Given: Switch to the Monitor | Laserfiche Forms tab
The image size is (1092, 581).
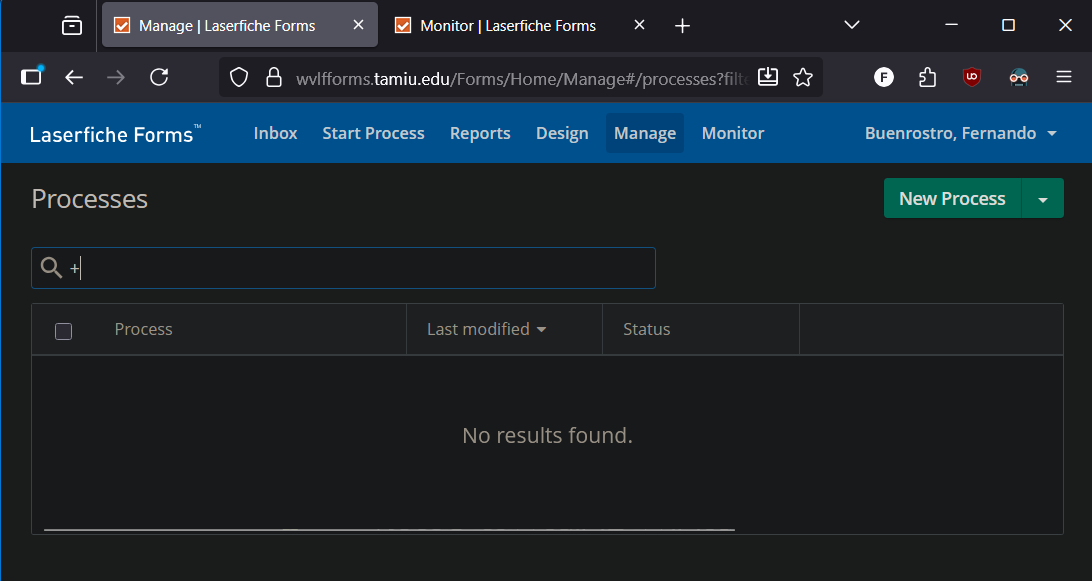Looking at the screenshot, I should click(x=507, y=25).
